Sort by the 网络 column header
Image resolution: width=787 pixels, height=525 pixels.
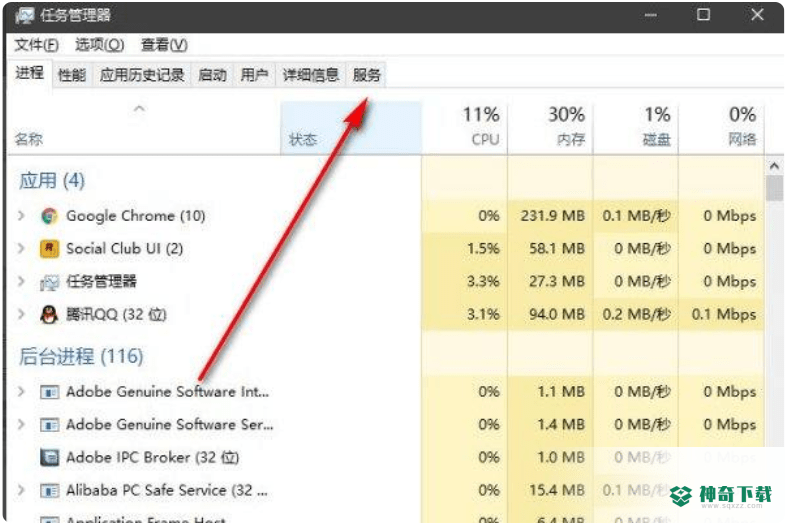click(x=721, y=128)
